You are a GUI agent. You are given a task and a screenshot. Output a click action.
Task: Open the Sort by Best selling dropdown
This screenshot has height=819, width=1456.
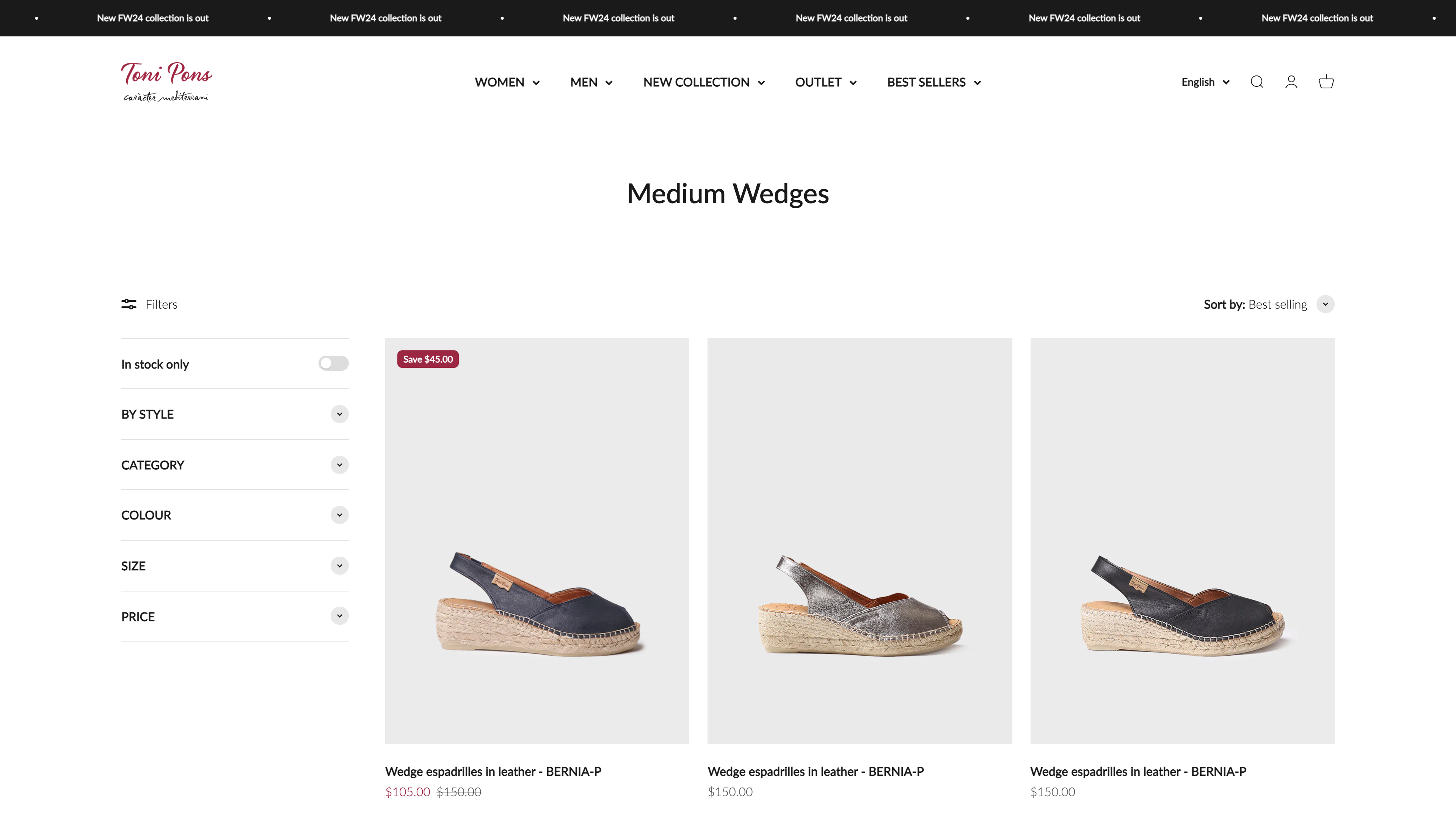(x=1325, y=304)
